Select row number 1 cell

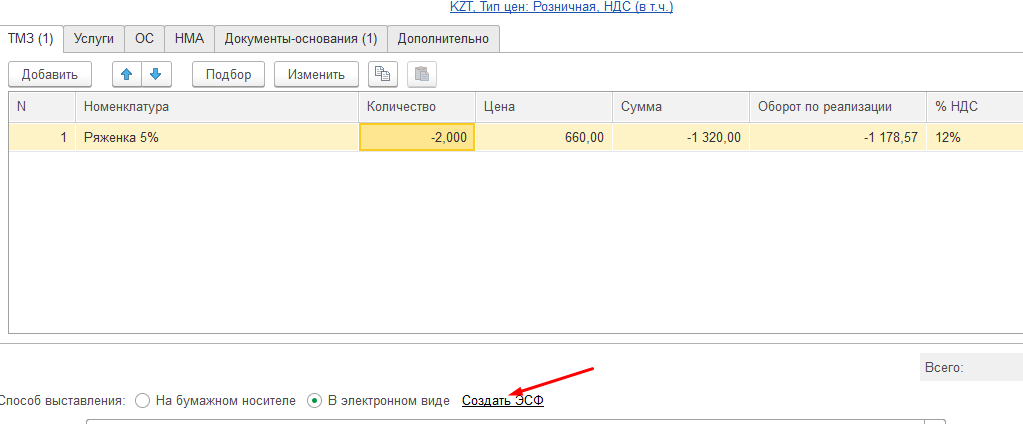coord(42,138)
